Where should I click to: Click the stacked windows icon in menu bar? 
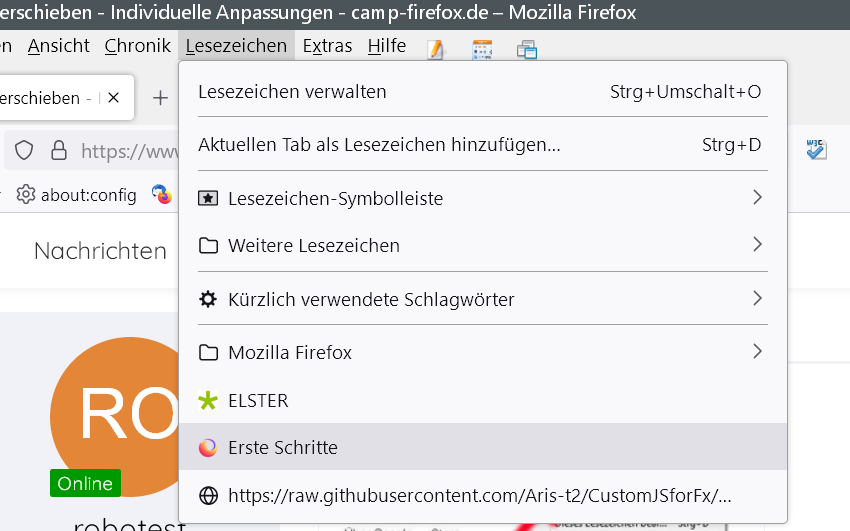[x=527, y=49]
